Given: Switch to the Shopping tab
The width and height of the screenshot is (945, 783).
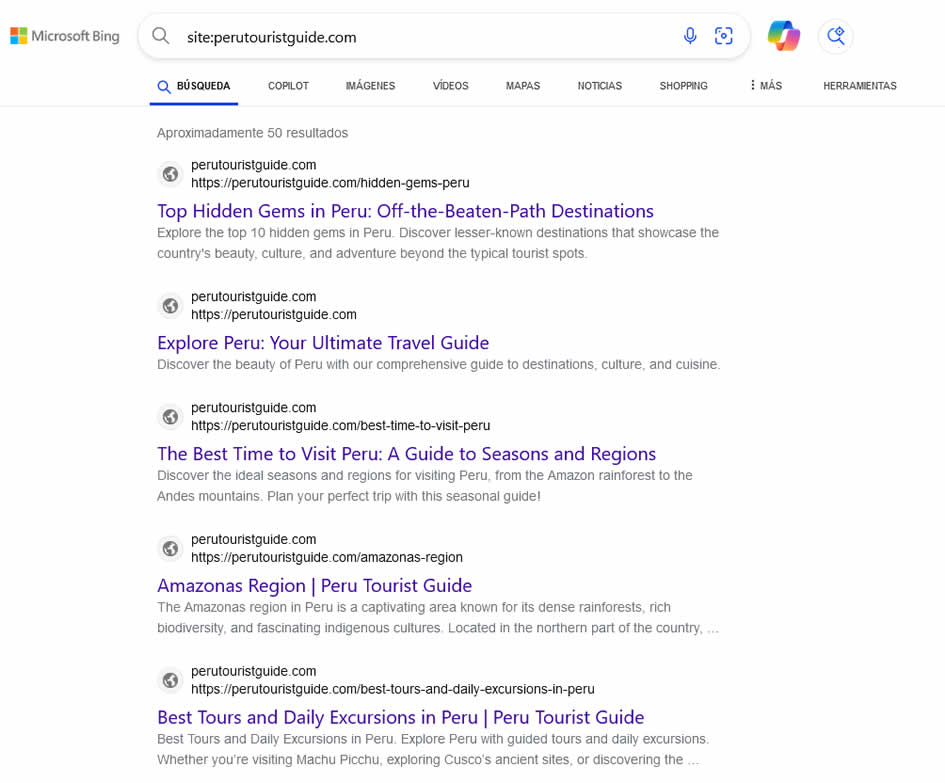Looking at the screenshot, I should pyautogui.click(x=683, y=86).
